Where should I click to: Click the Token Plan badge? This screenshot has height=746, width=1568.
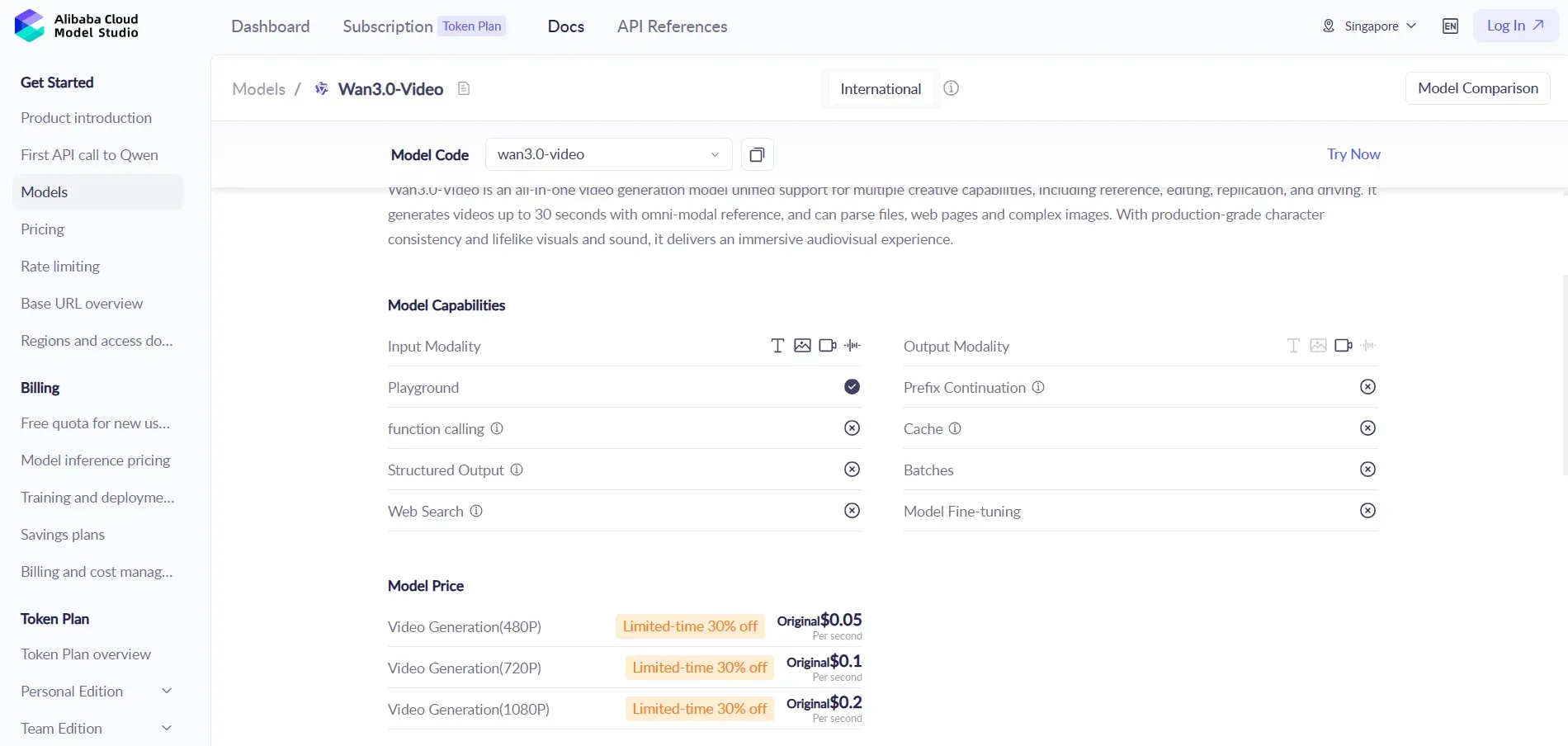(x=472, y=26)
